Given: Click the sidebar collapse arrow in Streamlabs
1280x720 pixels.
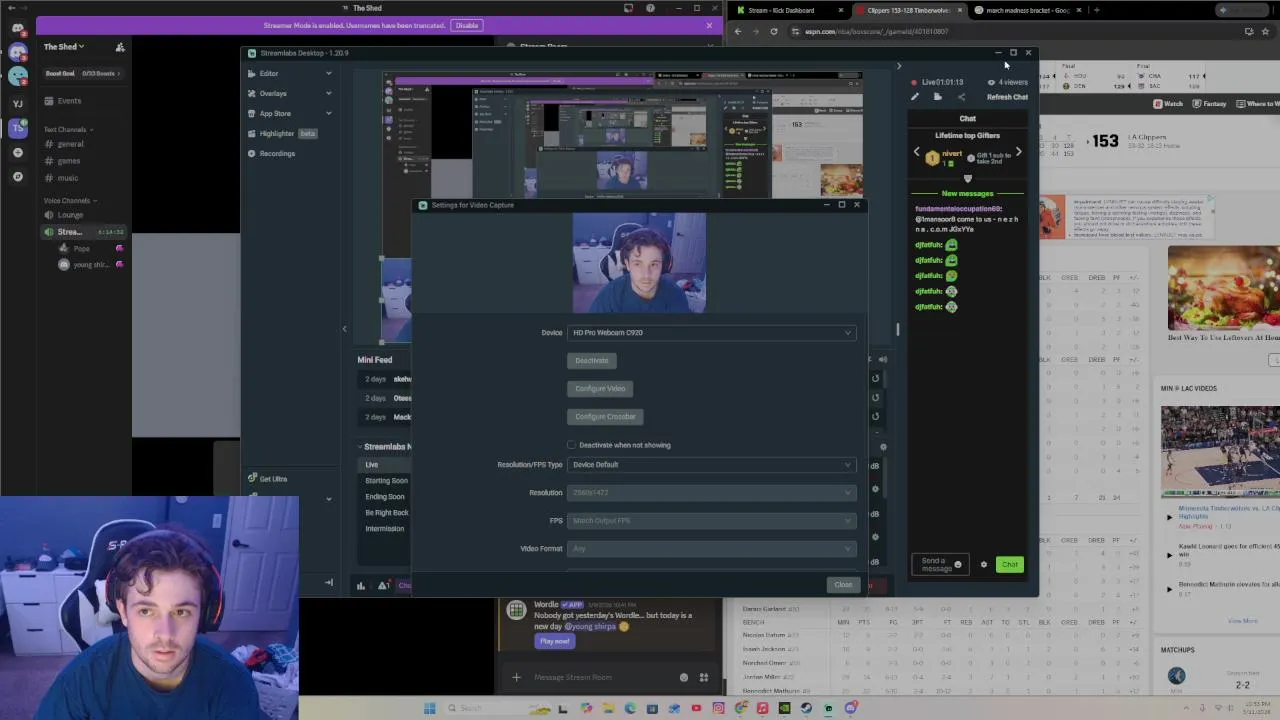Looking at the screenshot, I should tap(328, 582).
